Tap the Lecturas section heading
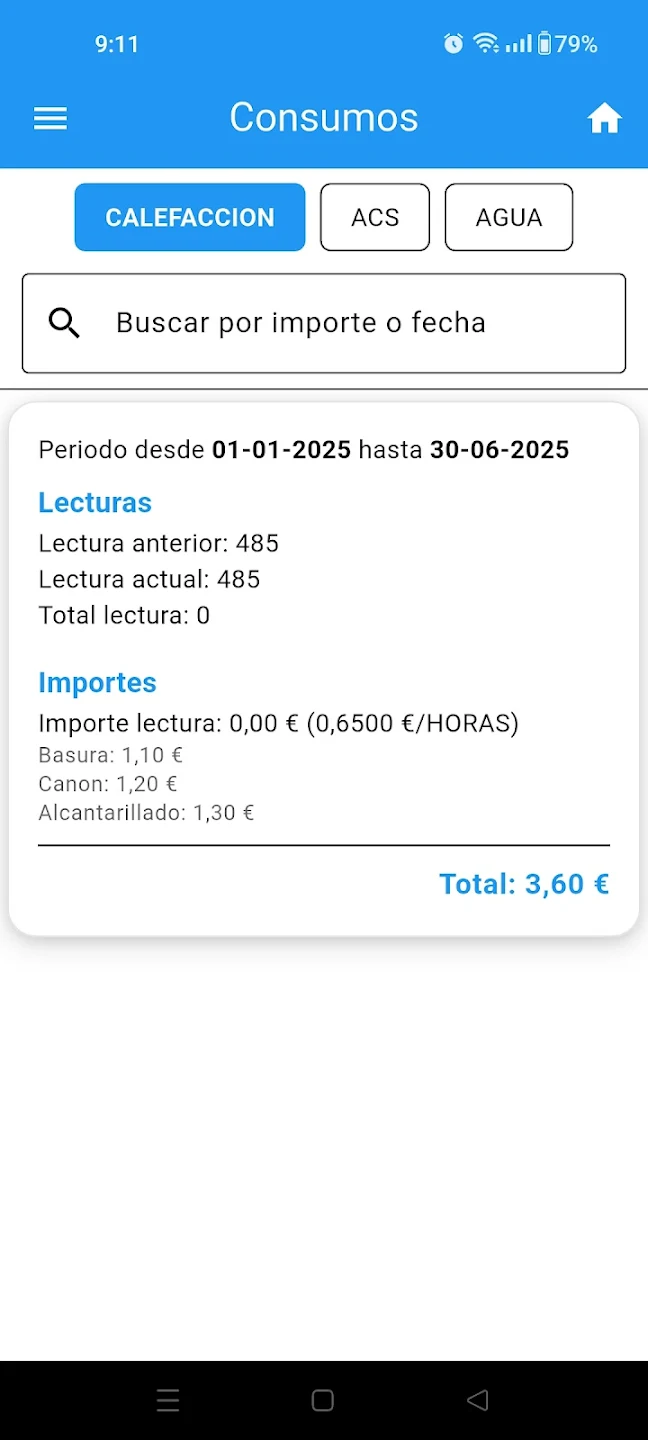Image resolution: width=648 pixels, height=1440 pixels. pyautogui.click(x=95, y=503)
